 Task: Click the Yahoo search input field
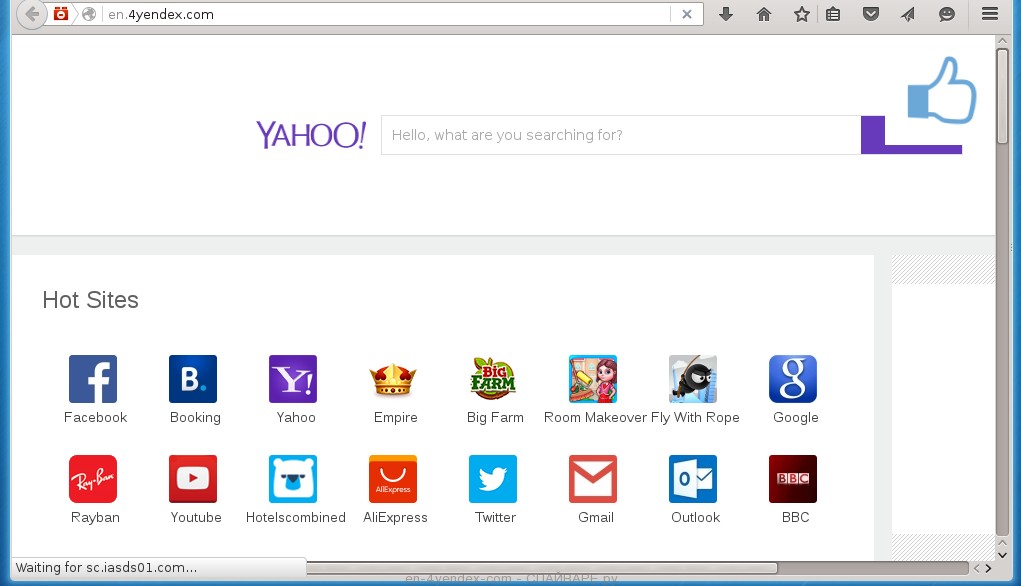coord(620,135)
